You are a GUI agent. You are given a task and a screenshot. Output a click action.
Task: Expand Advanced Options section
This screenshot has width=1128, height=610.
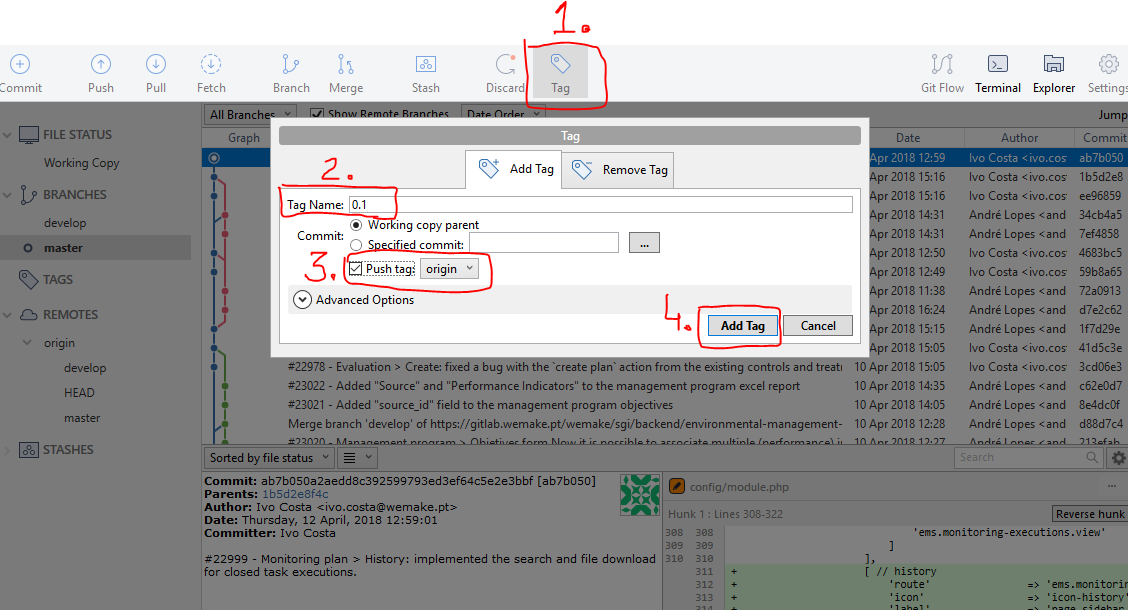click(301, 299)
